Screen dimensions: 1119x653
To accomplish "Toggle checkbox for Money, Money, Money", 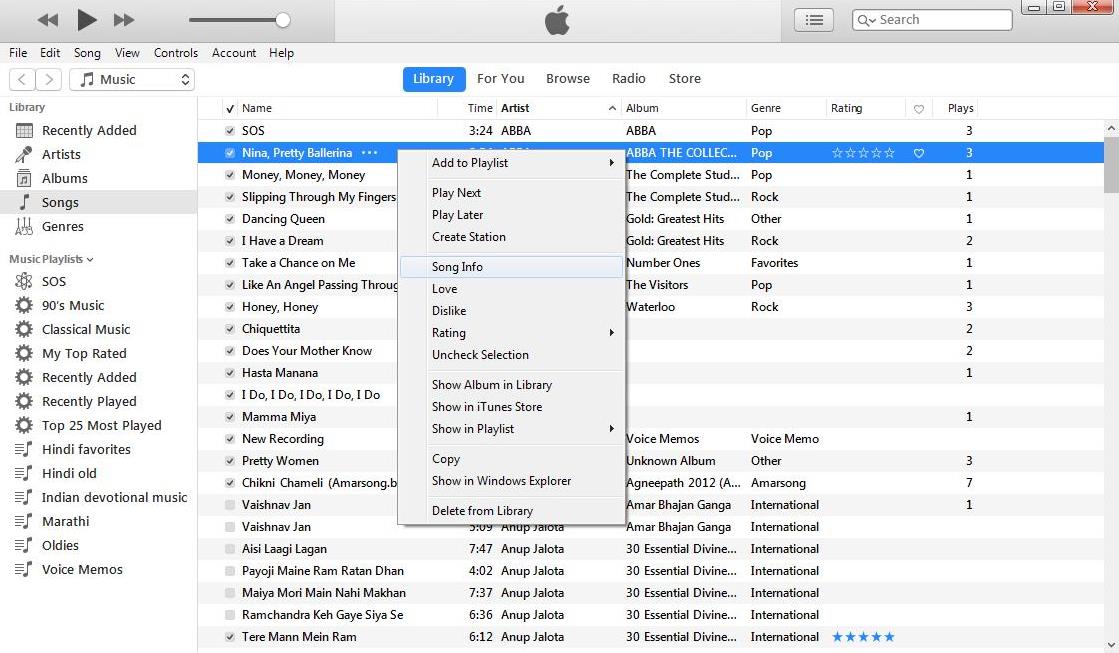I will (230, 175).
